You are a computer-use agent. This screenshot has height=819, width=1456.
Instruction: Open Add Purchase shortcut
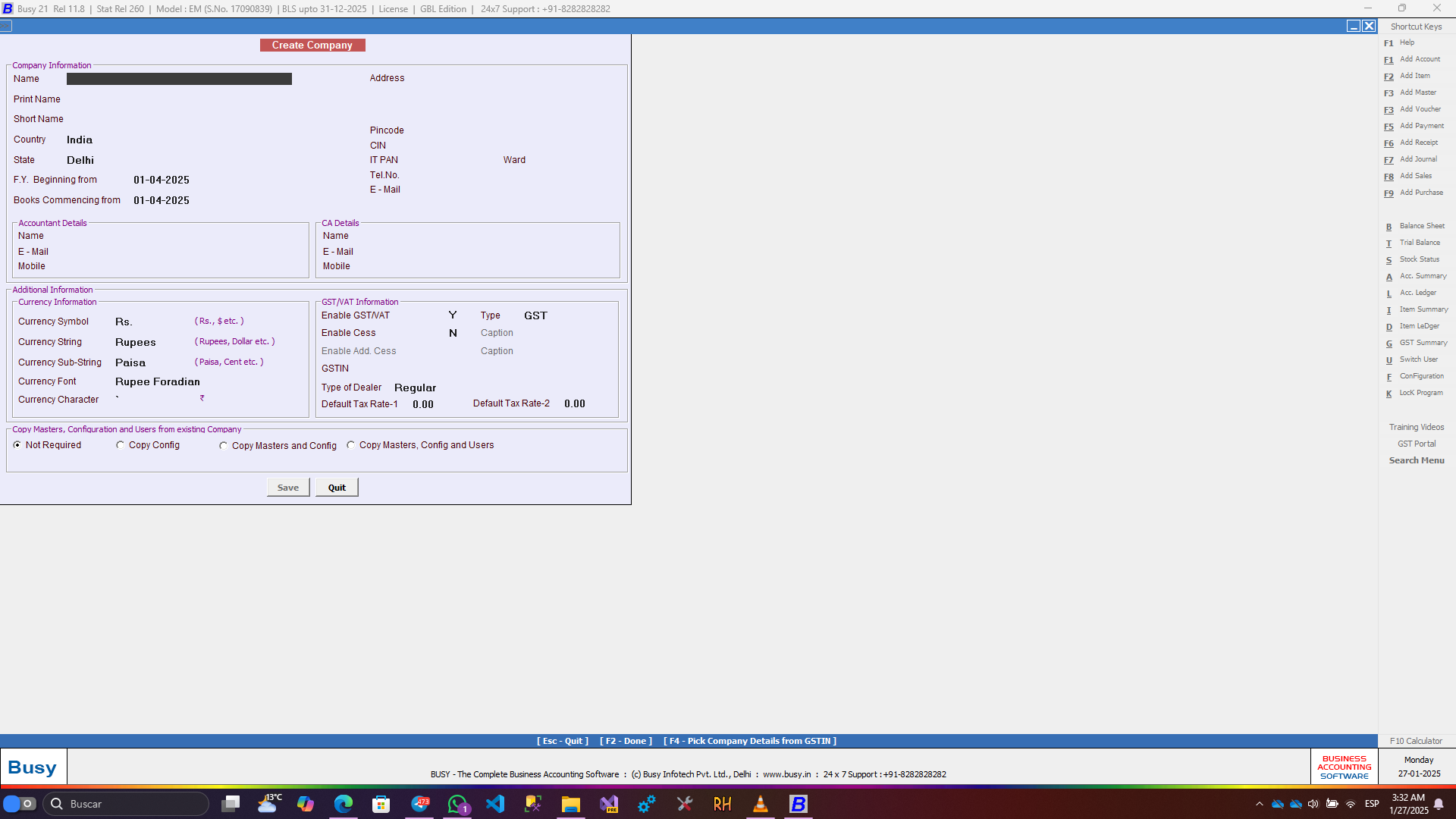pos(1414,193)
